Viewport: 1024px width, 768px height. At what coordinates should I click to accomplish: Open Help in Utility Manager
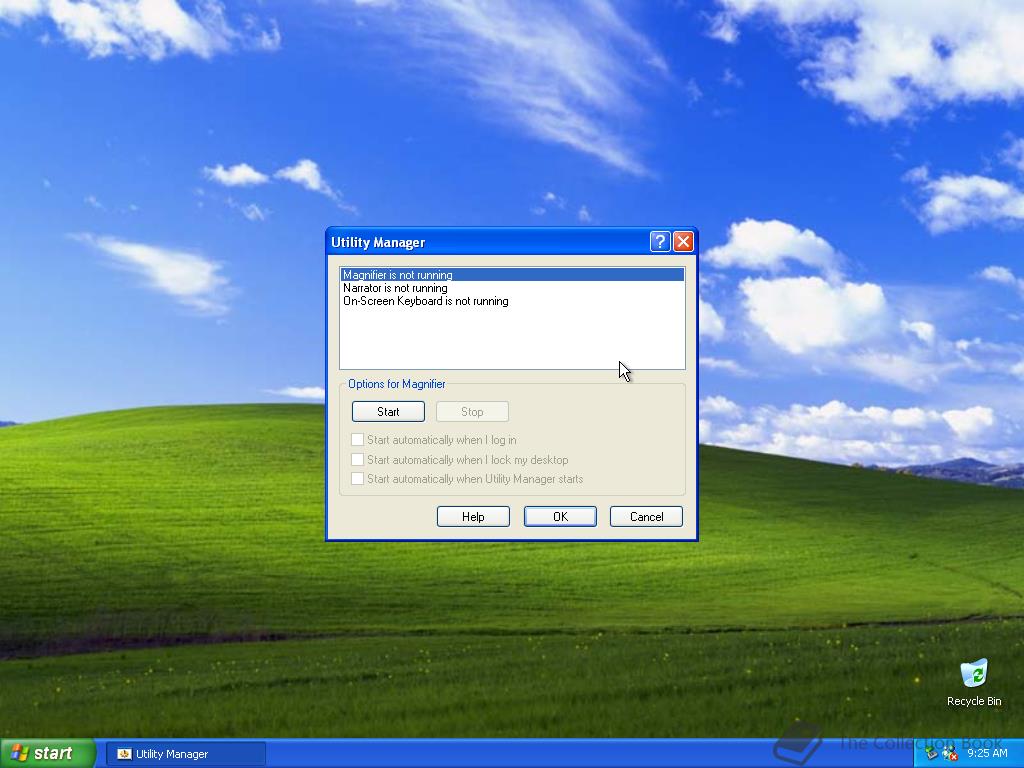coord(473,517)
